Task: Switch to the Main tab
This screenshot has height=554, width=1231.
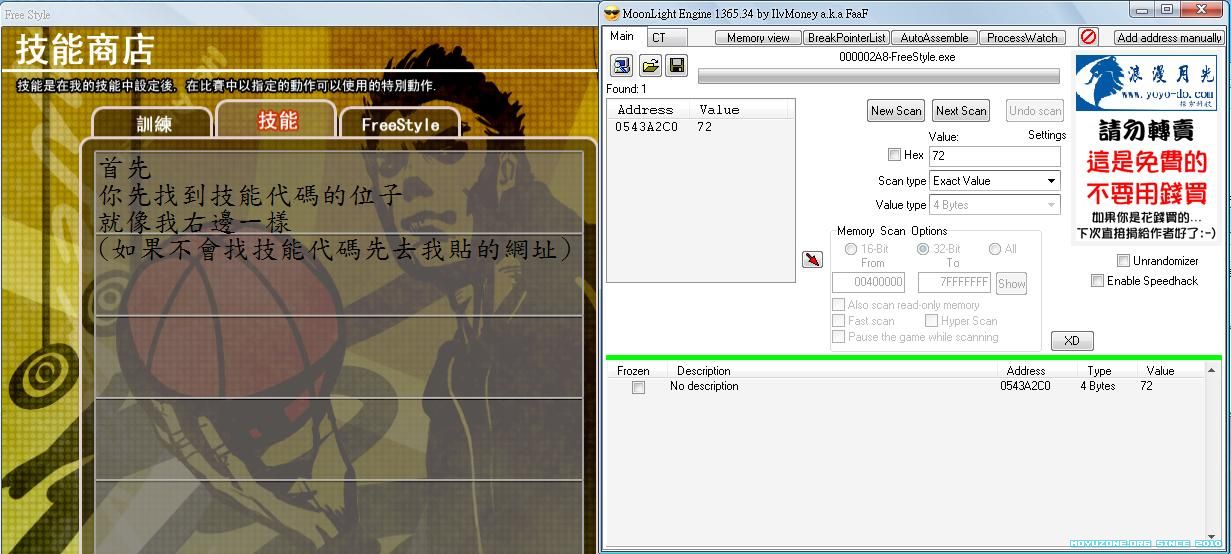Action: point(622,36)
